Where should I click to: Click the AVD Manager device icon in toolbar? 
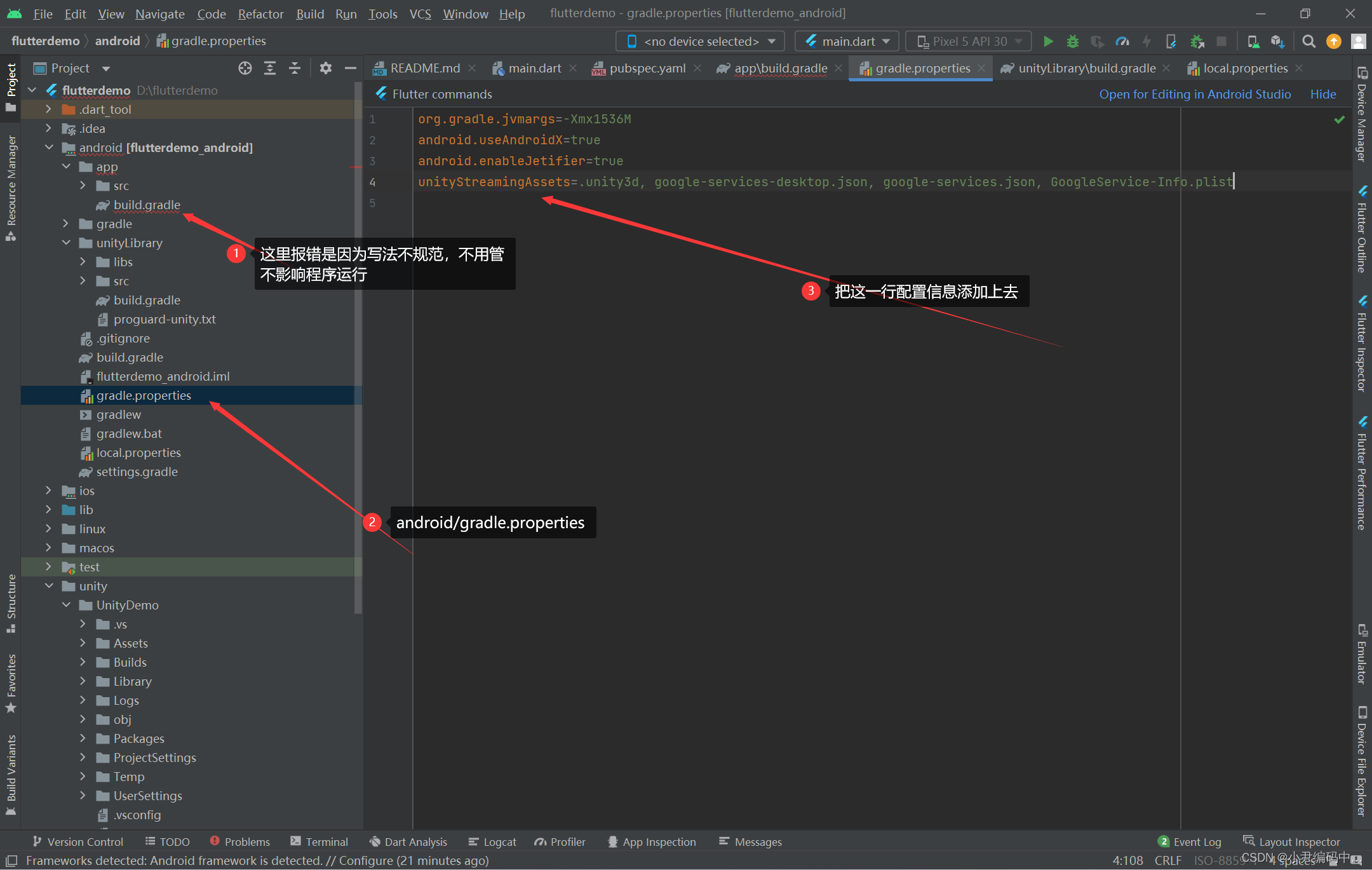pyautogui.click(x=1253, y=41)
